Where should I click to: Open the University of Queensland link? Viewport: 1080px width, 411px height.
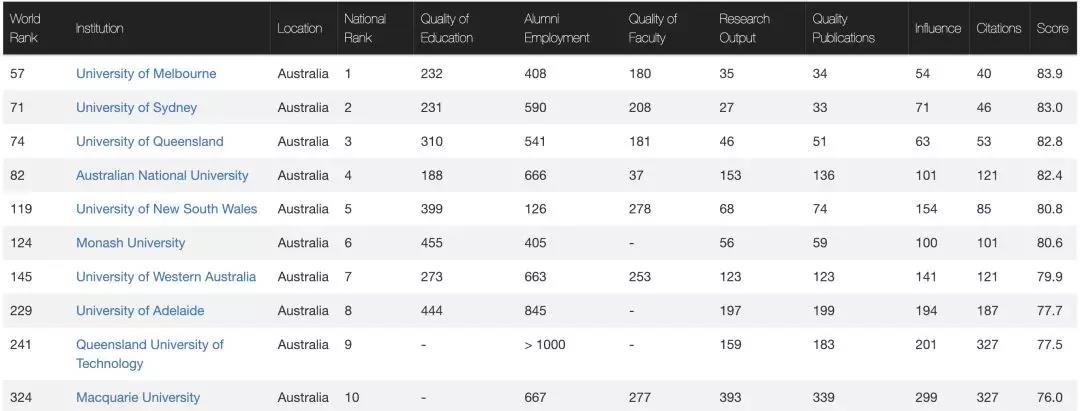[149, 141]
